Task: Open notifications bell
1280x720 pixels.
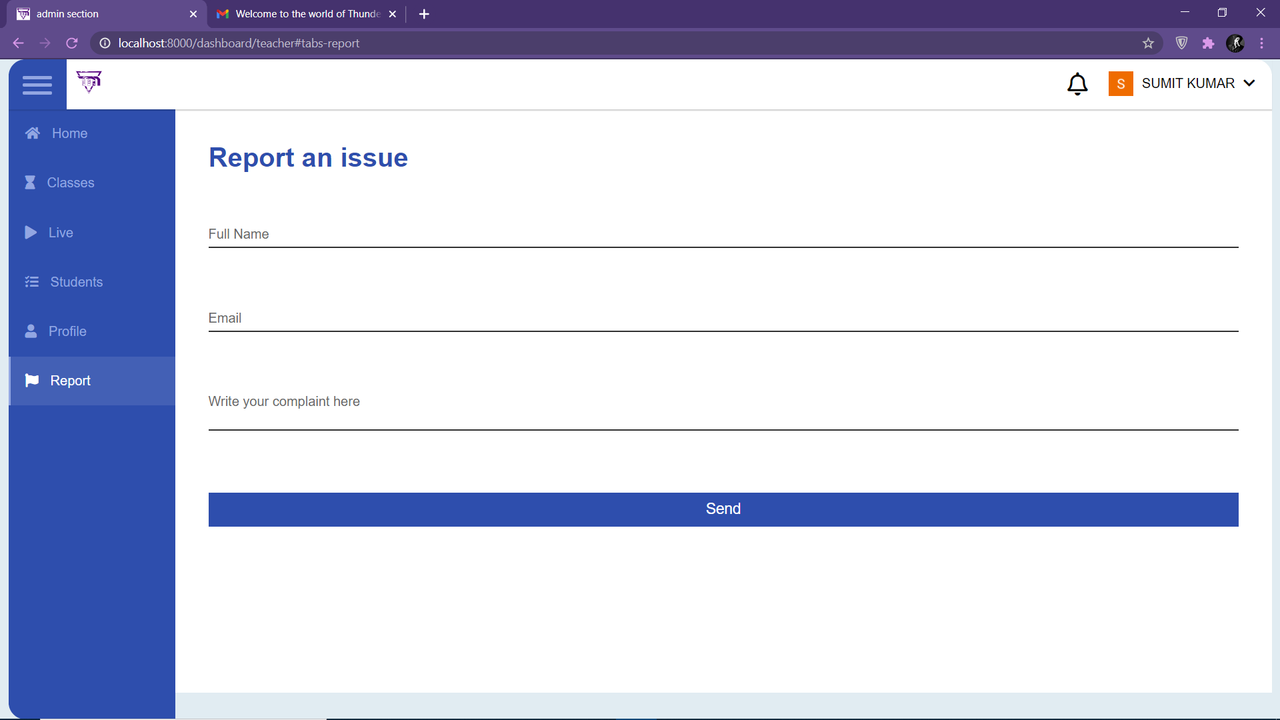Action: coord(1077,84)
